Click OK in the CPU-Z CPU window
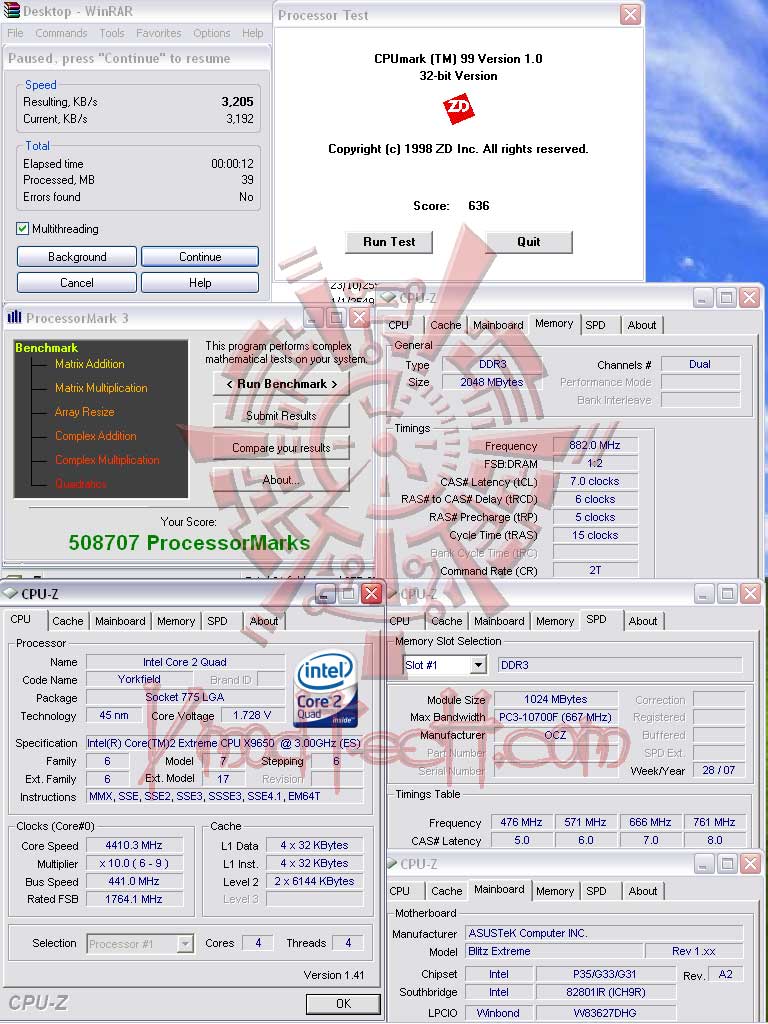The width and height of the screenshot is (768, 1024). [344, 1004]
